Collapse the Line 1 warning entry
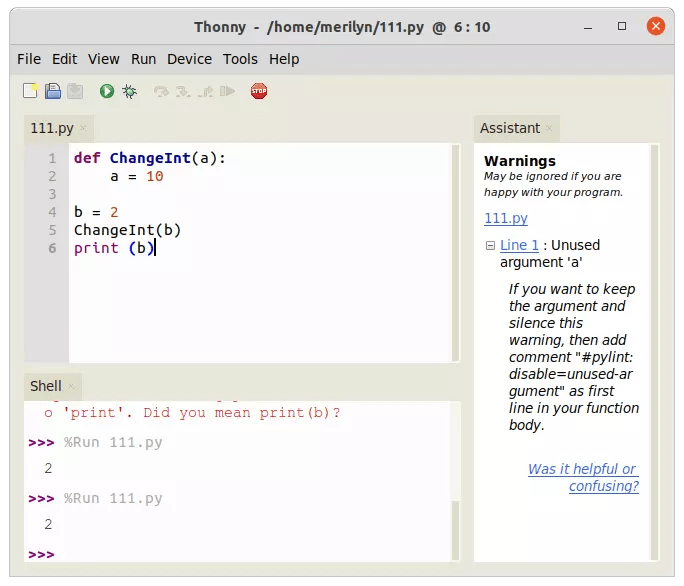Image resolution: width=684 pixels, height=586 pixels. 490,246
